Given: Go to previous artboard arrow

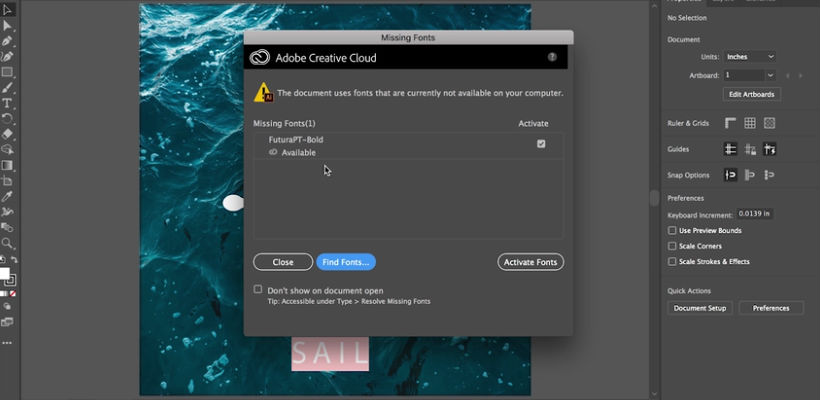Looking at the screenshot, I should (788, 76).
